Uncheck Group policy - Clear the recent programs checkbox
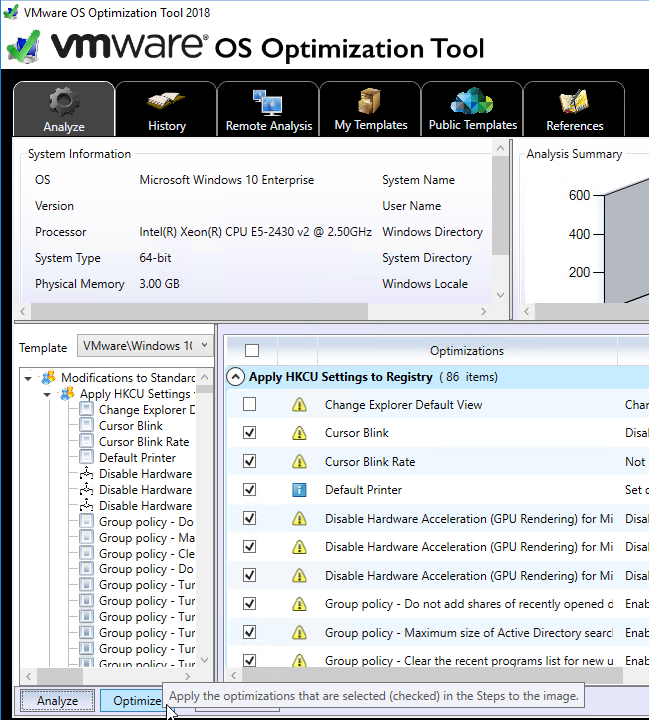The width and height of the screenshot is (649, 720). click(x=249, y=660)
